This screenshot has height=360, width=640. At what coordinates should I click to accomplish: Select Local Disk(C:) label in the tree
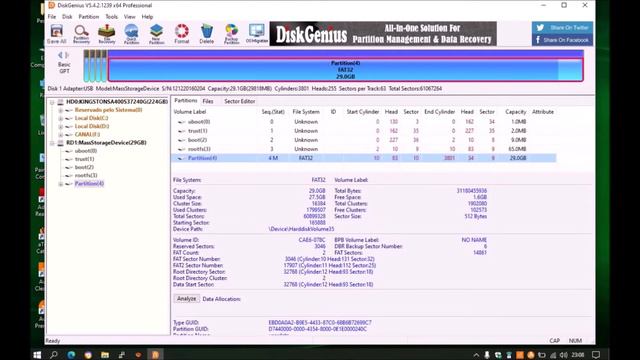[x=91, y=118]
